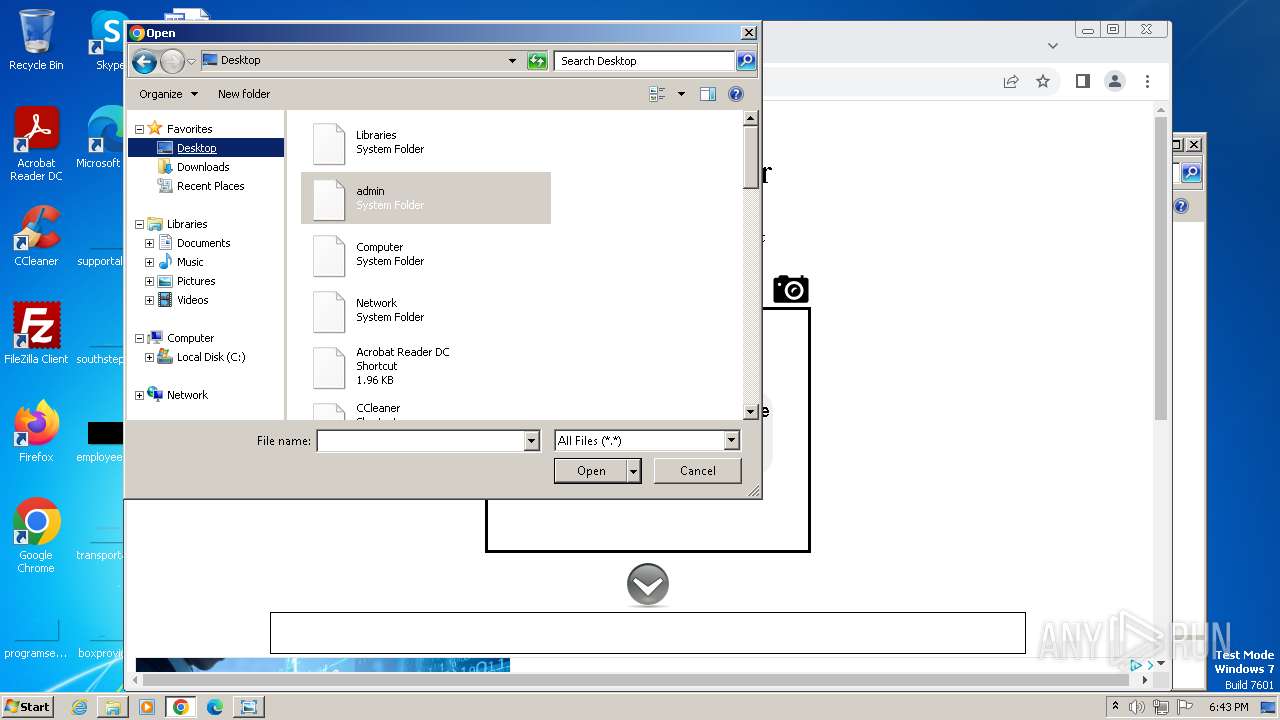Bookmark the page with star icon
Viewport: 1280px width, 720px height.
pyautogui.click(x=1043, y=81)
